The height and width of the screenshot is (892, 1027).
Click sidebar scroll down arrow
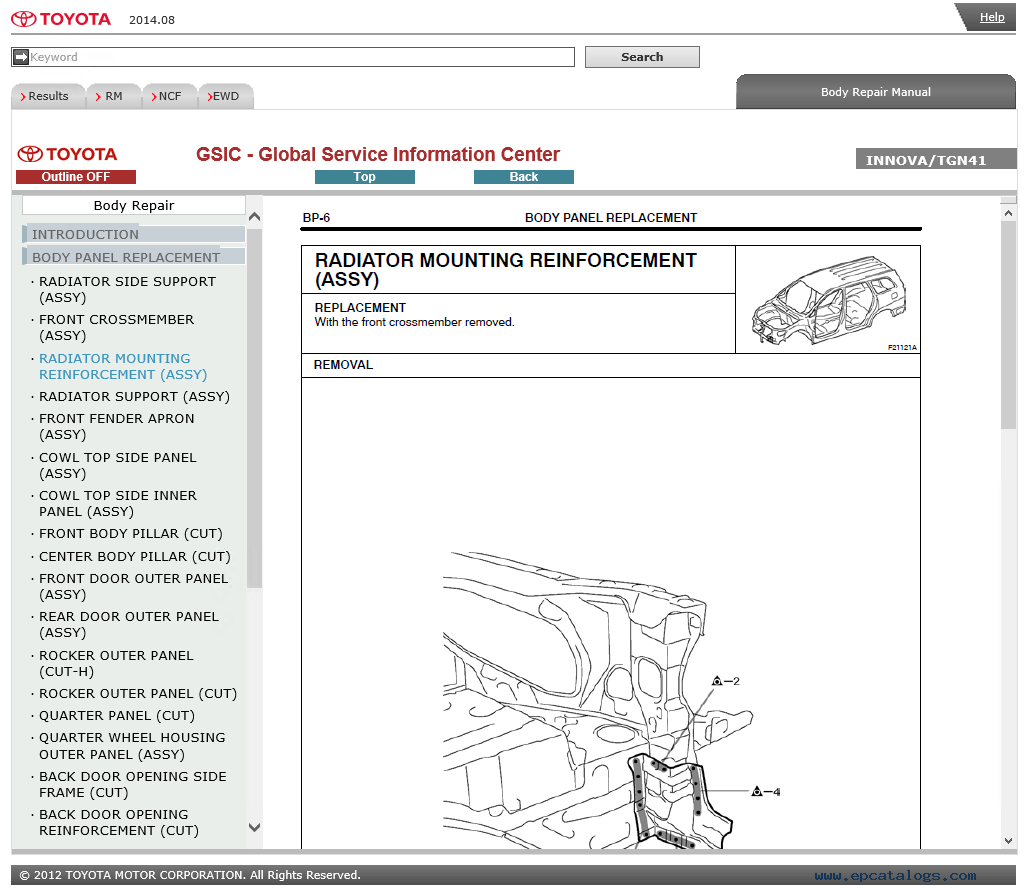click(x=255, y=827)
